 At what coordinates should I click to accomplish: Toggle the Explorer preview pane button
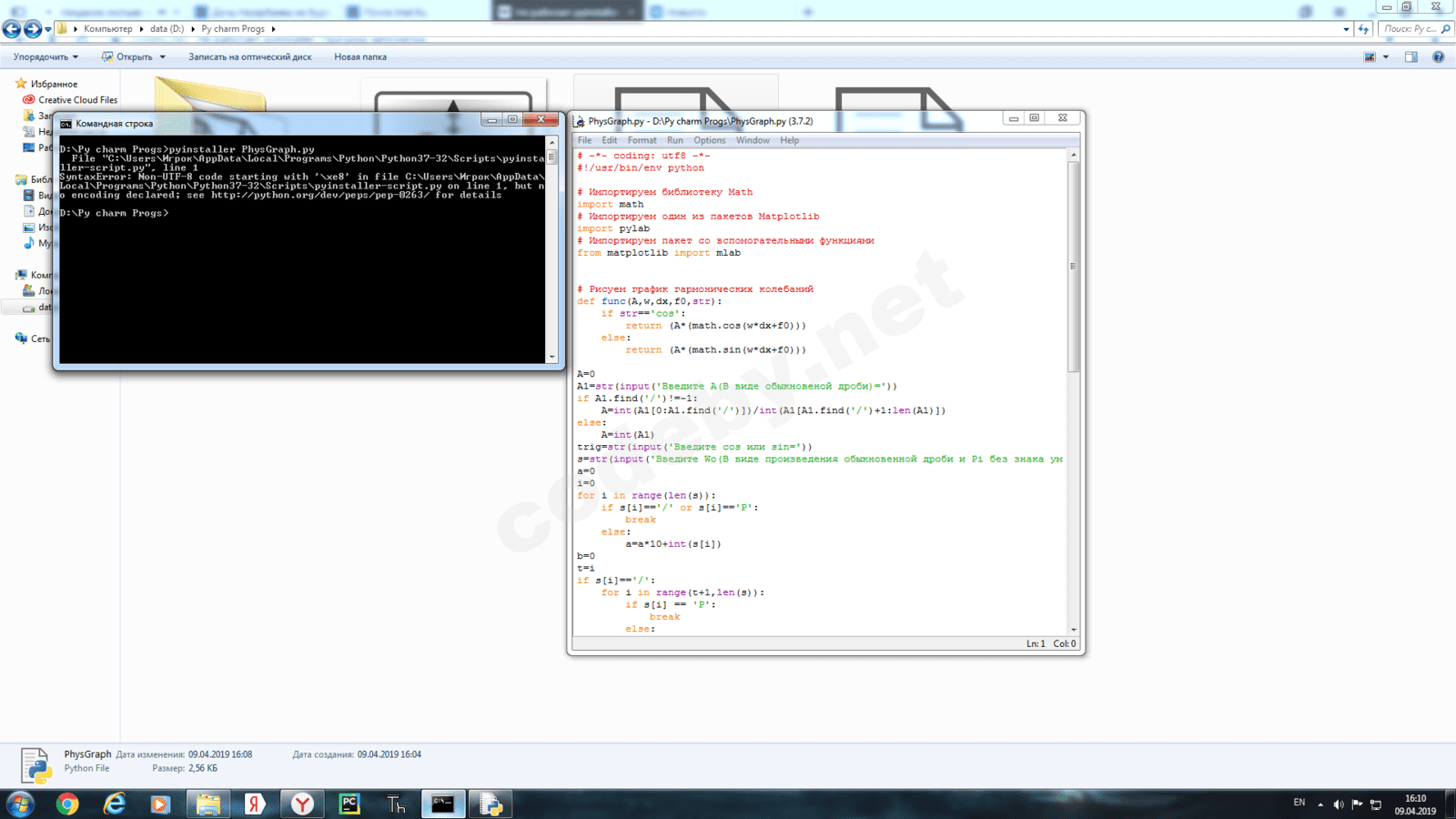pyautogui.click(x=1410, y=56)
